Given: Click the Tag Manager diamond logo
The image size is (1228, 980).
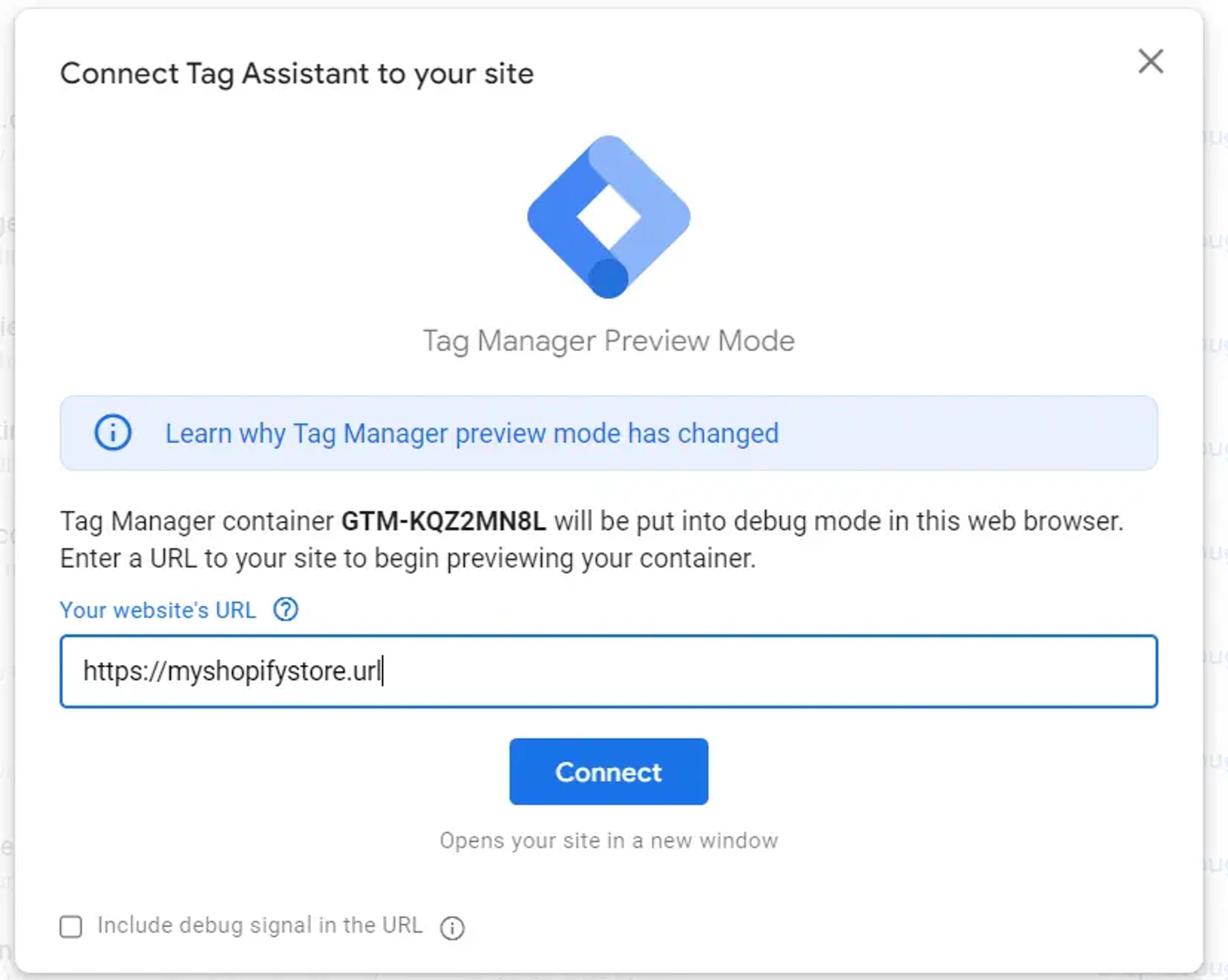Looking at the screenshot, I should pos(608,217).
